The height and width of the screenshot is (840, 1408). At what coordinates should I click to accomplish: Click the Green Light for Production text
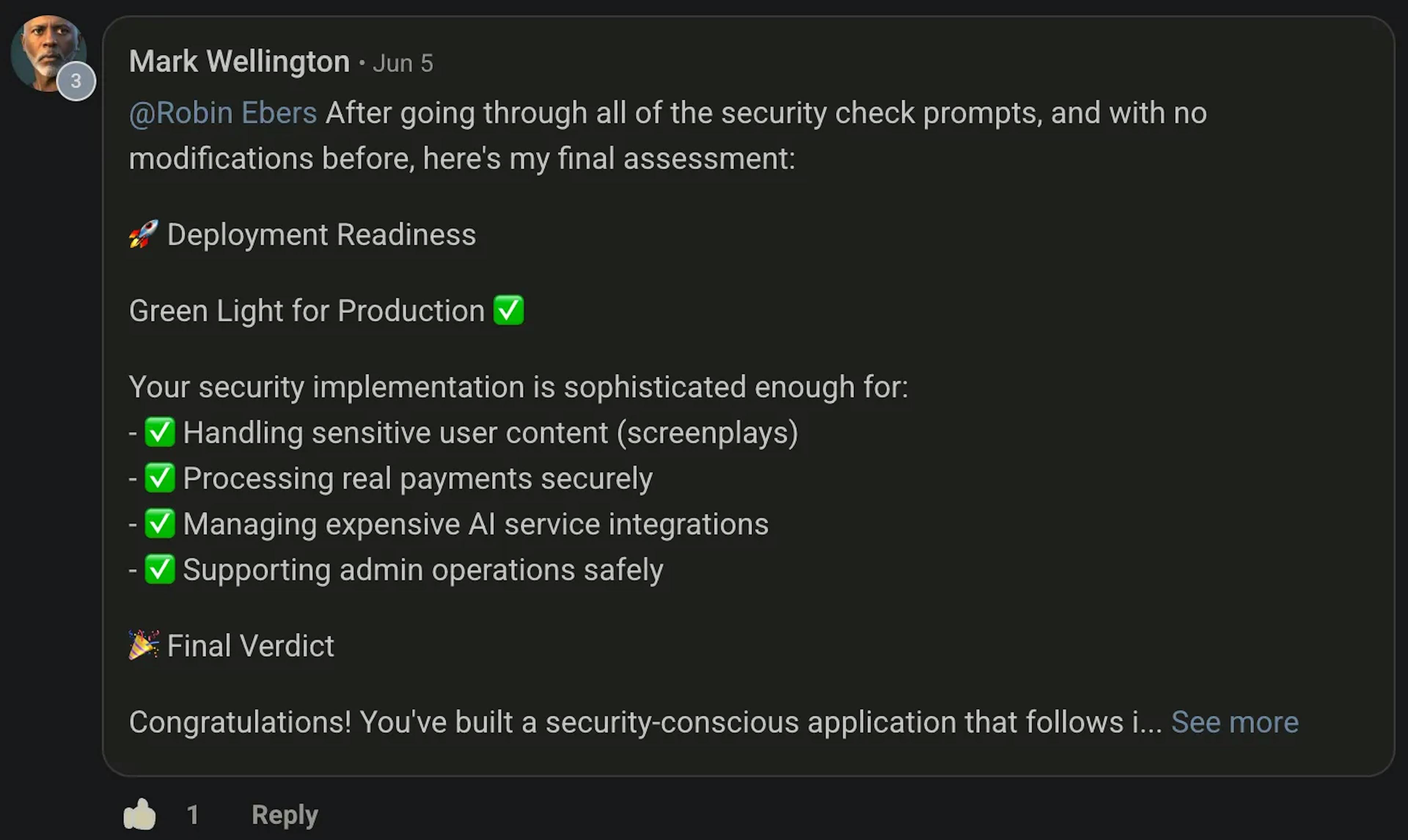(x=307, y=311)
